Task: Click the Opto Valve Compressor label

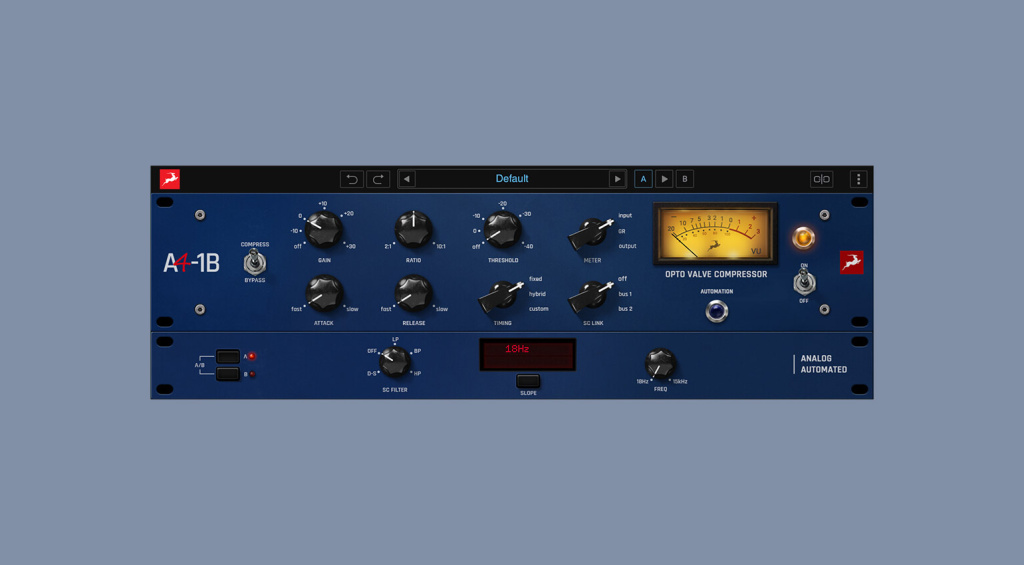Action: tap(716, 274)
